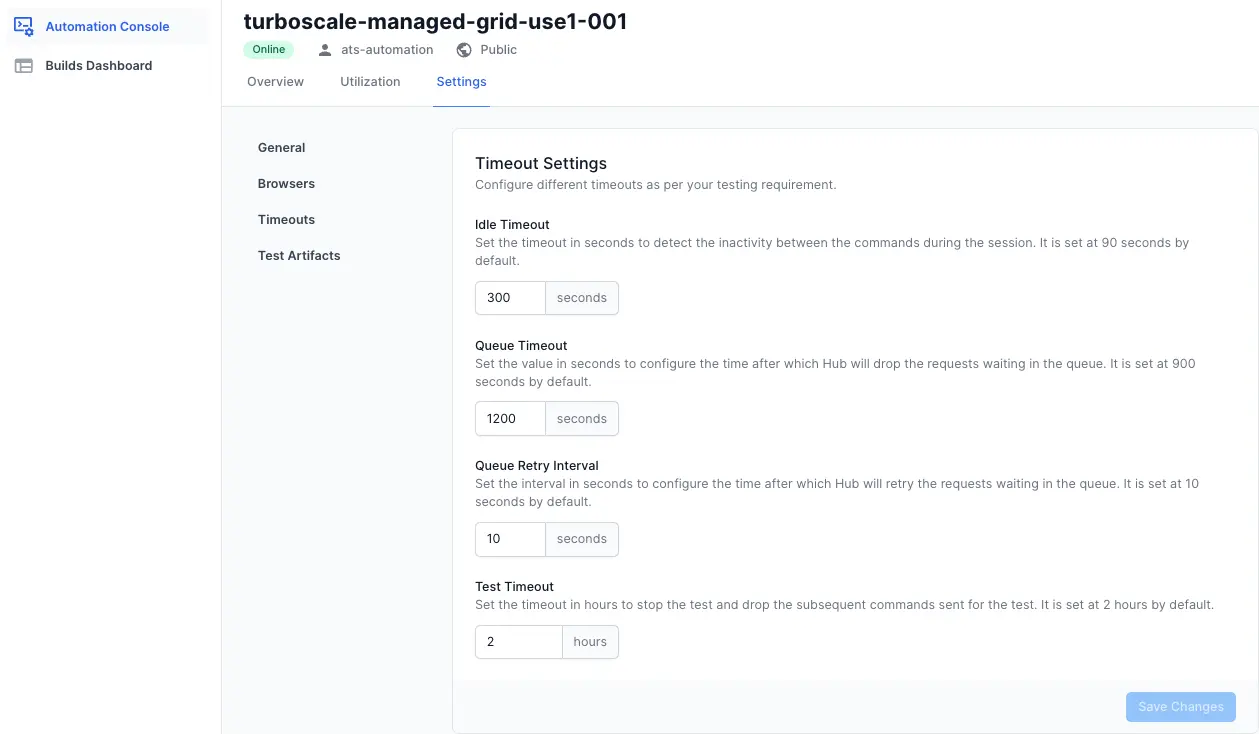1259x734 pixels.
Task: Click the Test Timeout hours field
Action: [518, 641]
